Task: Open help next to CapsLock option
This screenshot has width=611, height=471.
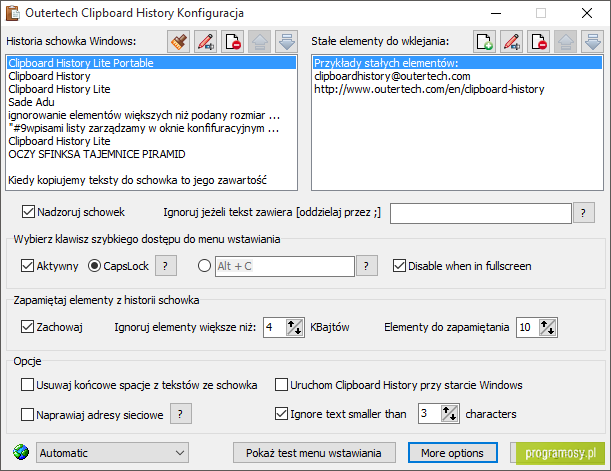Action: pos(166,266)
